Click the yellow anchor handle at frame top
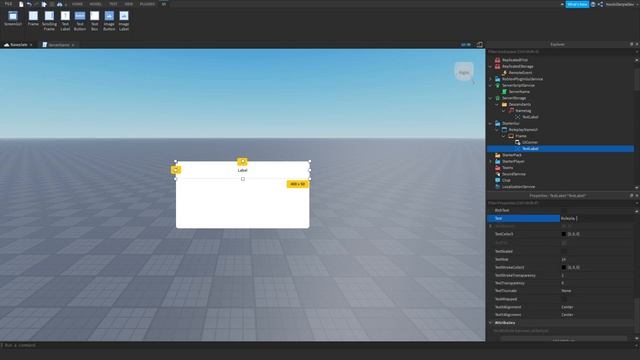 (242, 161)
